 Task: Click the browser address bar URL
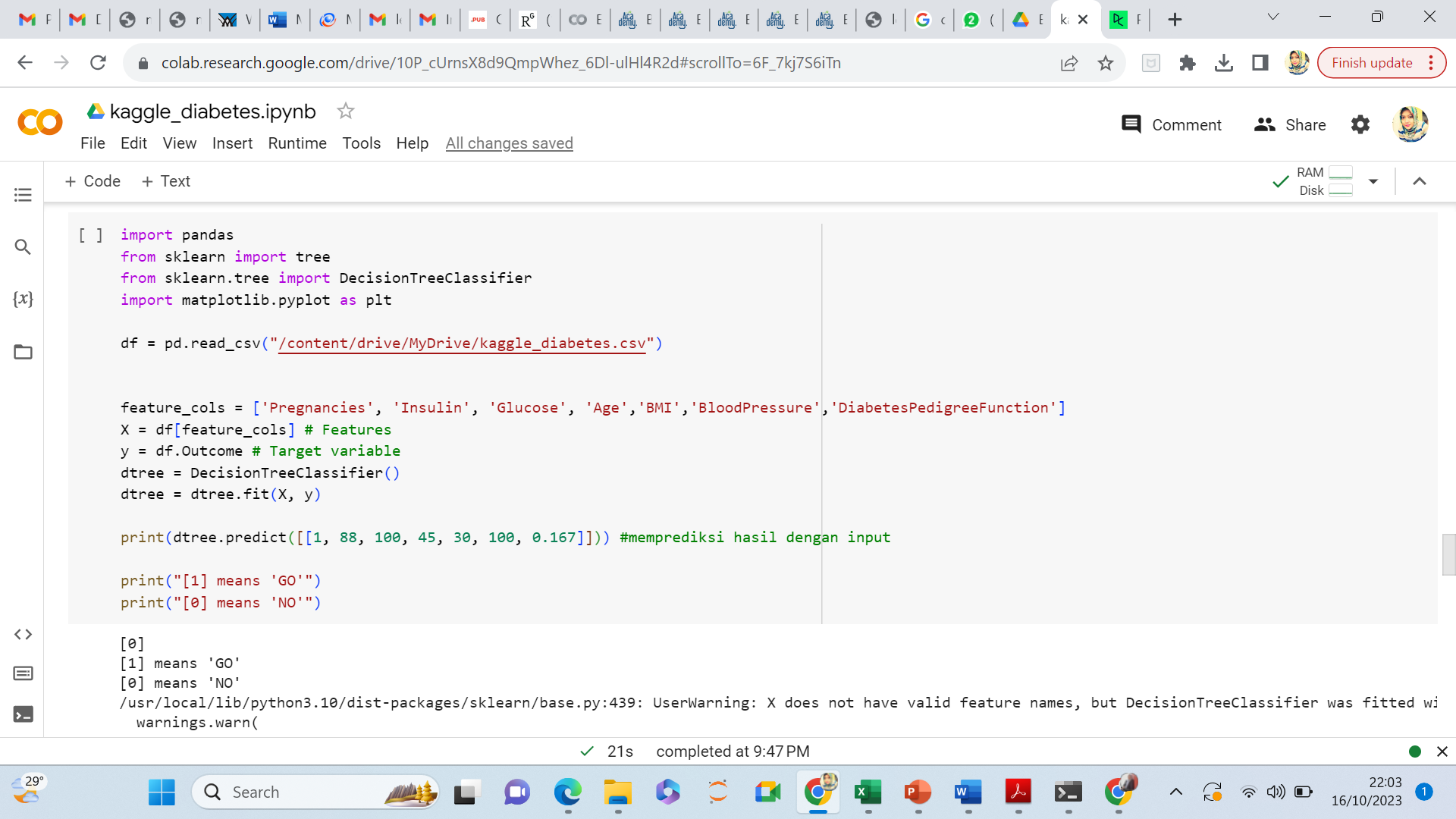(500, 63)
